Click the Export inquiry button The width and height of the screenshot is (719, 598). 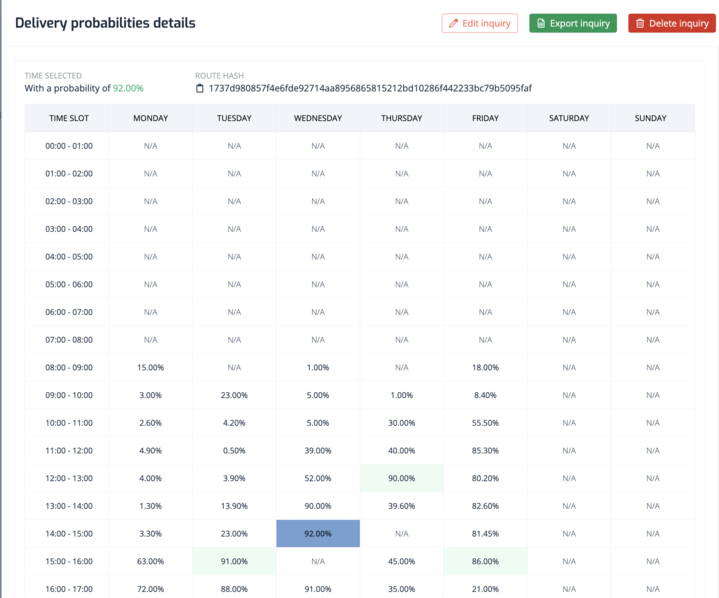(x=573, y=23)
